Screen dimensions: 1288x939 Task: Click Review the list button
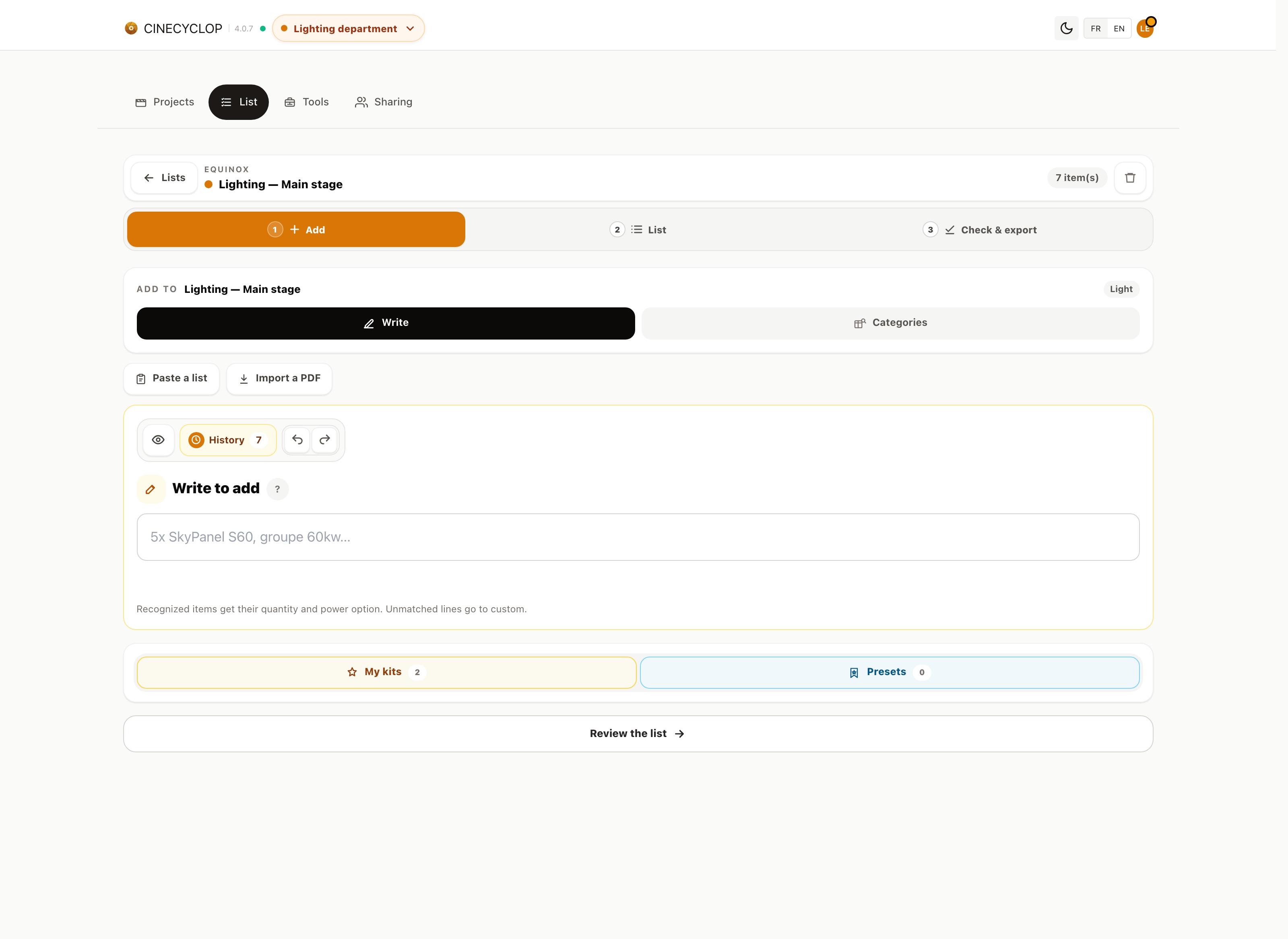tap(638, 734)
